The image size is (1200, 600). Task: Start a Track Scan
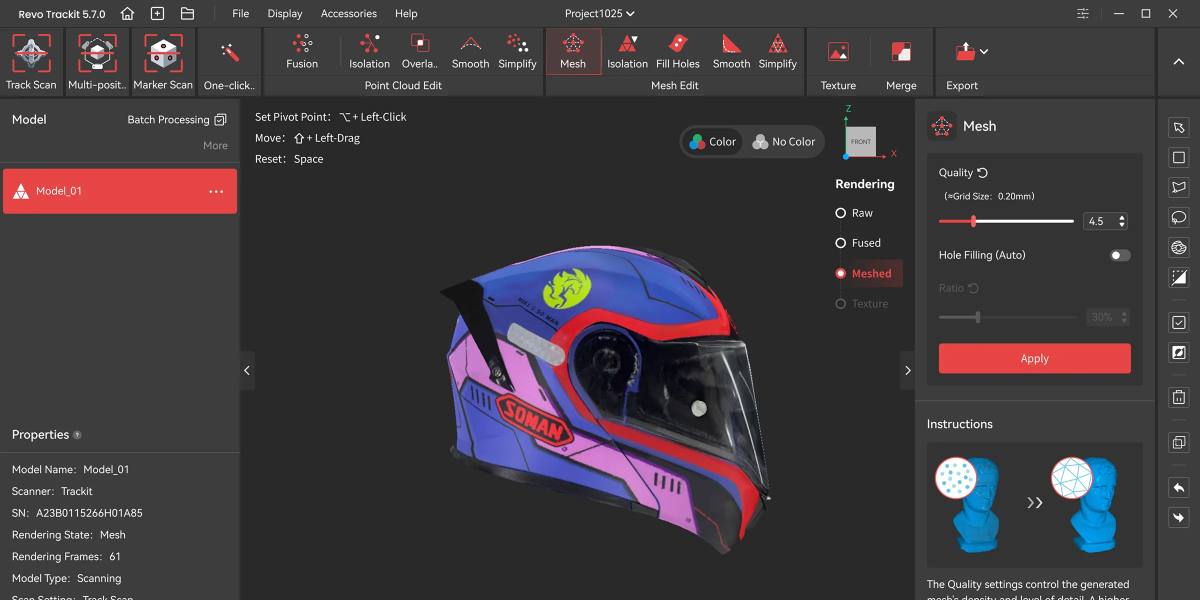coord(31,57)
